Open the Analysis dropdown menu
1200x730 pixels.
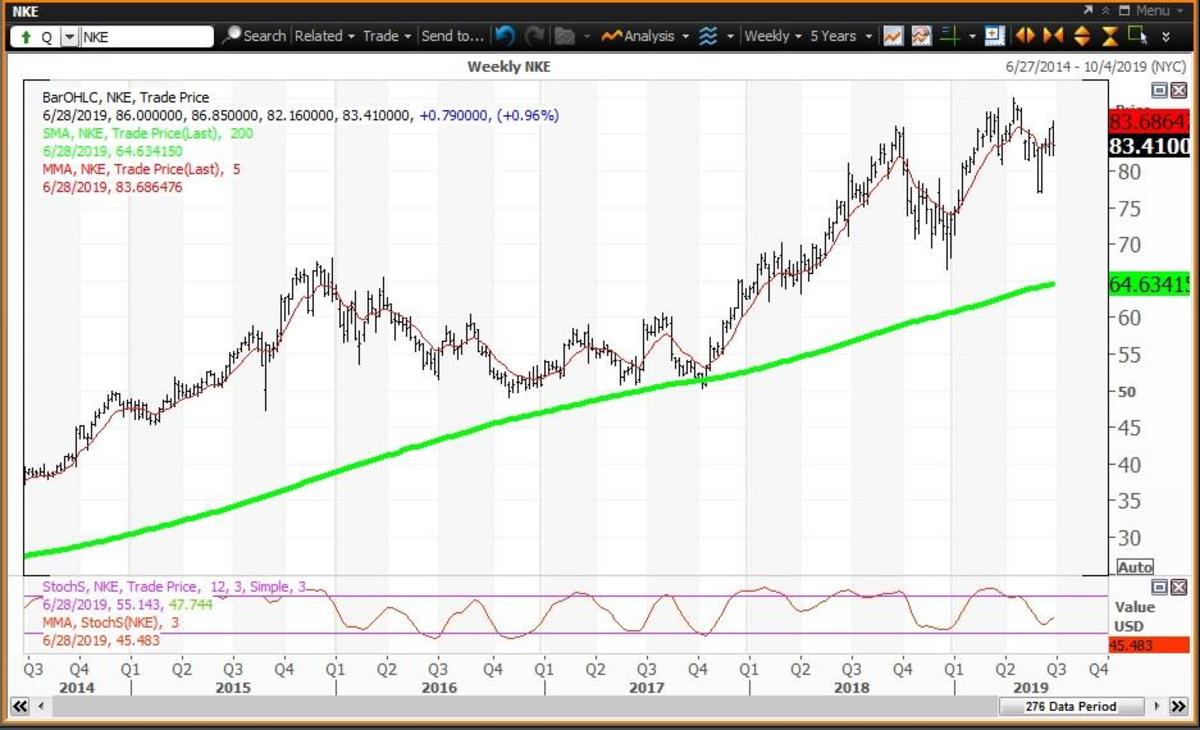click(x=648, y=36)
